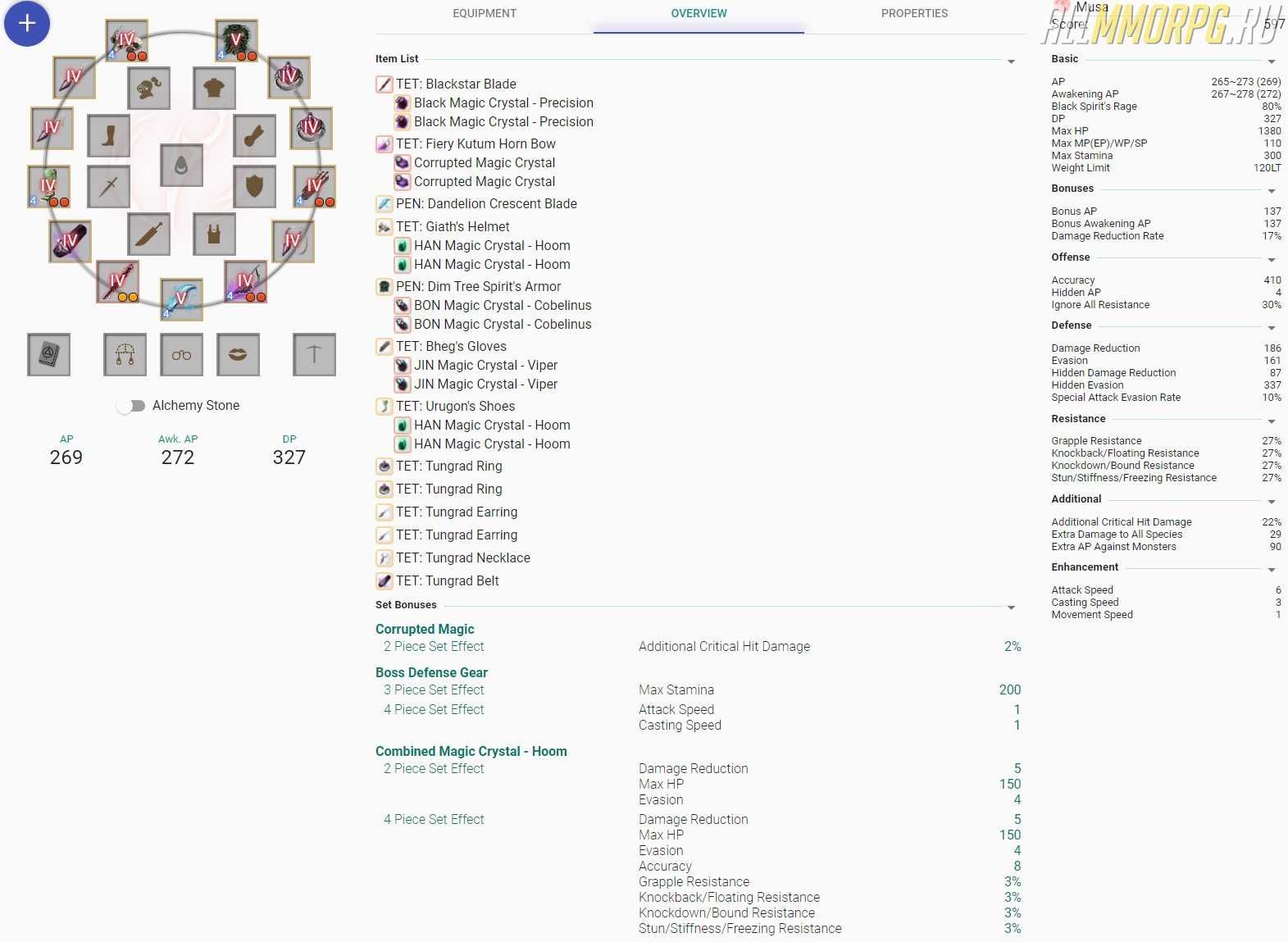Image resolution: width=1288 pixels, height=942 pixels.
Task: Select the empty helmet slot icon
Action: tap(149, 89)
